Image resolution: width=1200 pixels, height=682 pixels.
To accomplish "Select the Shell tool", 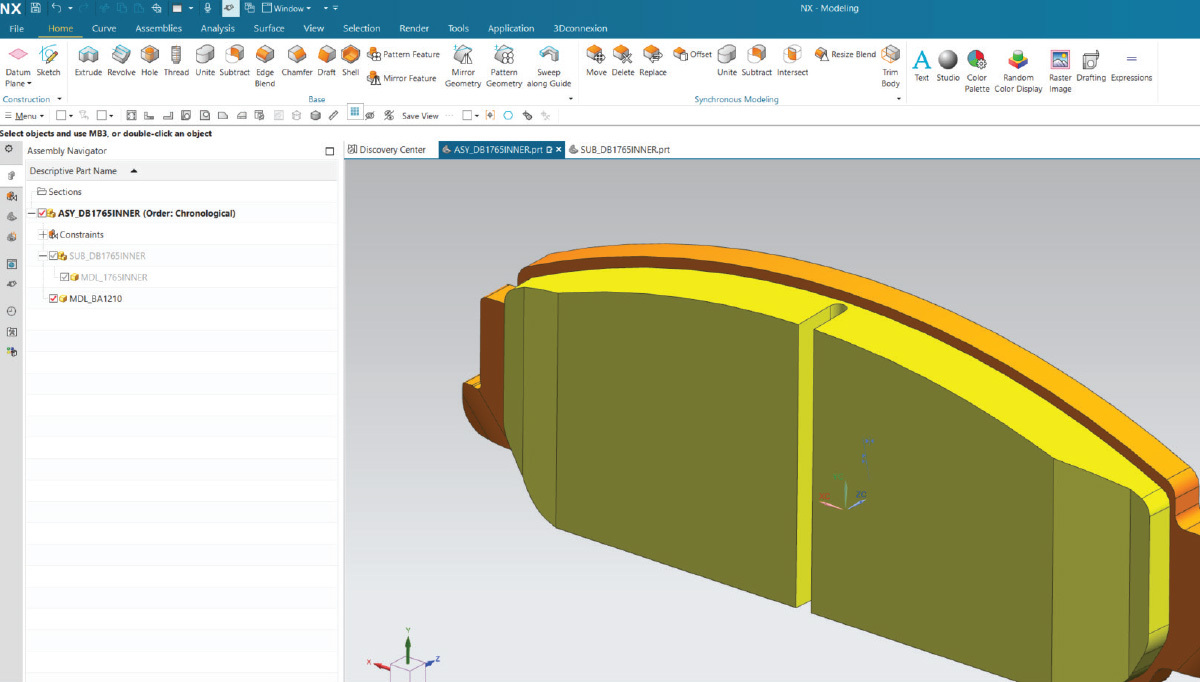I will [x=350, y=62].
